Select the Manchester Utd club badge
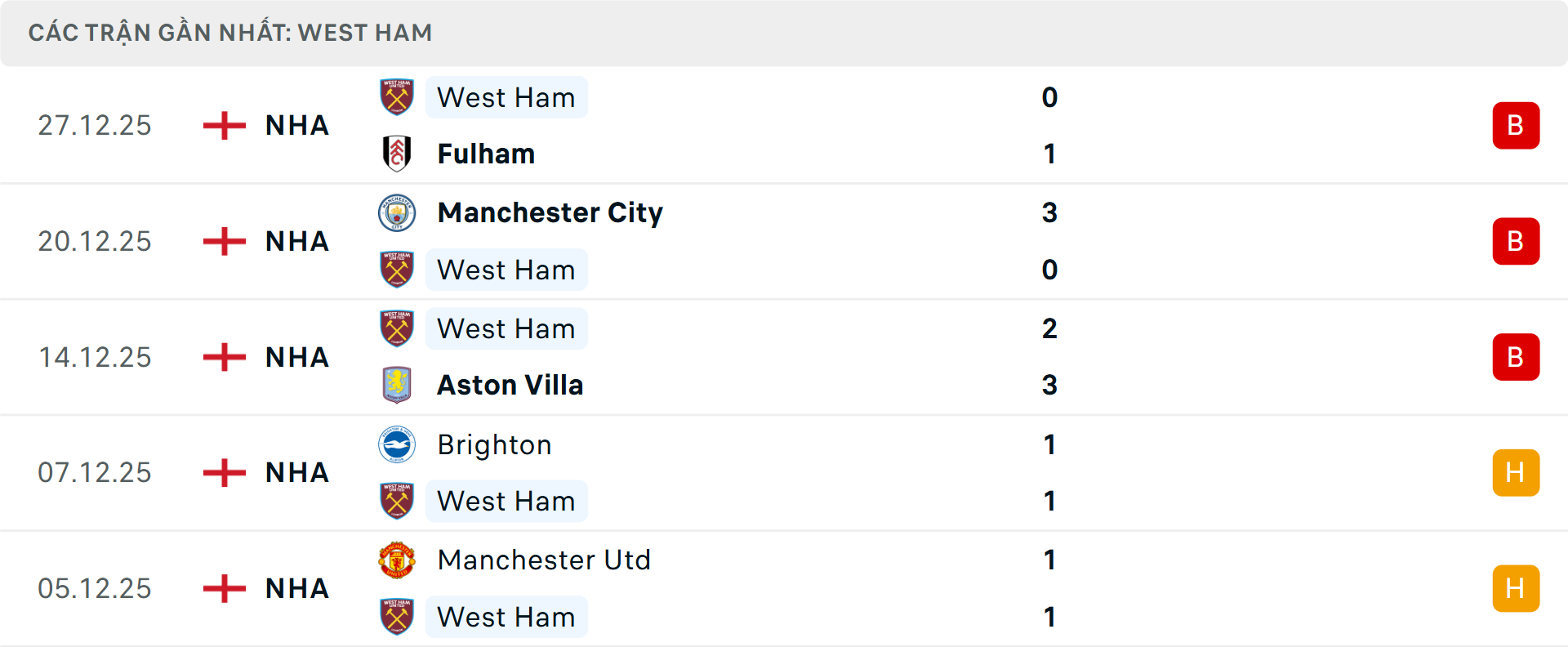This screenshot has width=1568, height=647. (x=397, y=560)
